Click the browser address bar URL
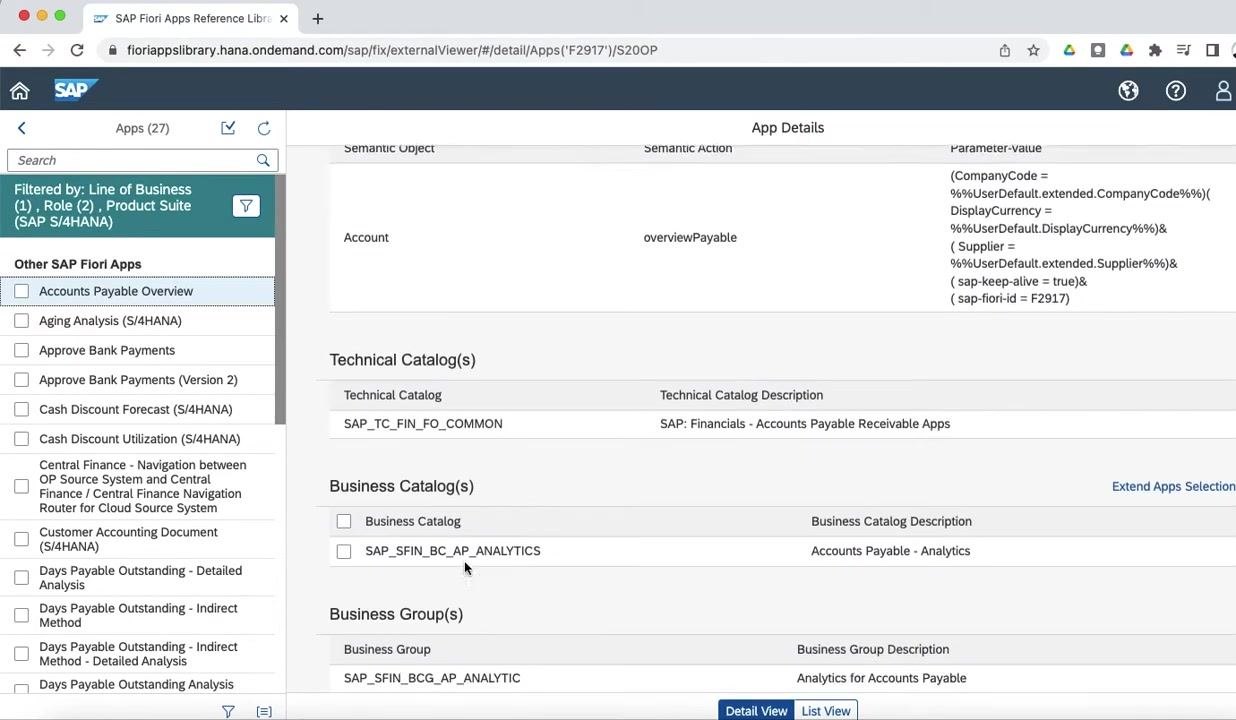 coord(392,50)
